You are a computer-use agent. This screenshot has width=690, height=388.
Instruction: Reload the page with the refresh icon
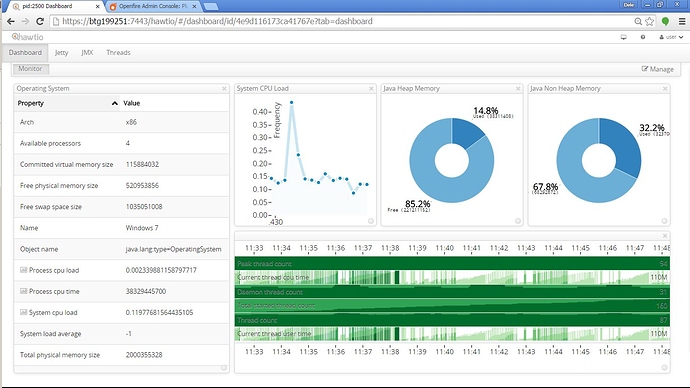click(x=40, y=21)
